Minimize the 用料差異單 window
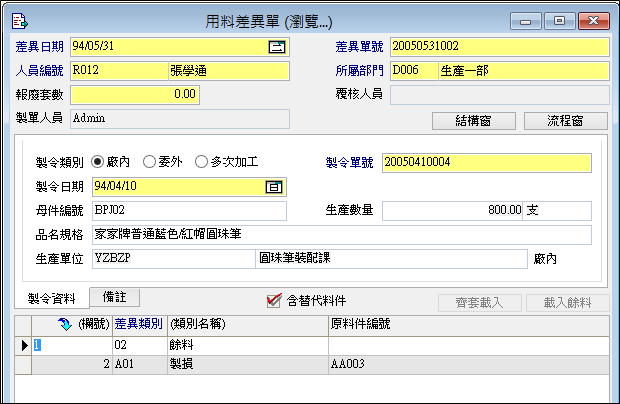The image size is (620, 404). [x=526, y=19]
